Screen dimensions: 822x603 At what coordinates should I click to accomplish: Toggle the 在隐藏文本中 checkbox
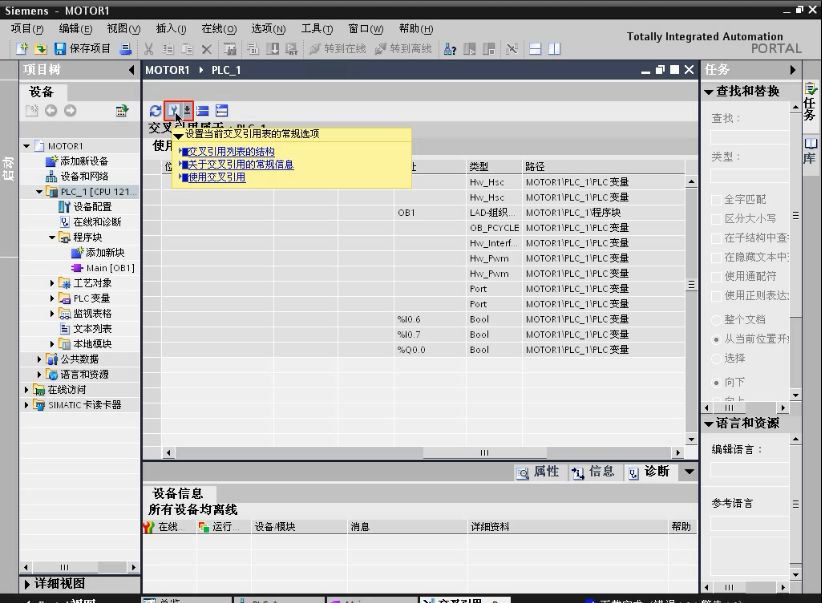coord(716,257)
